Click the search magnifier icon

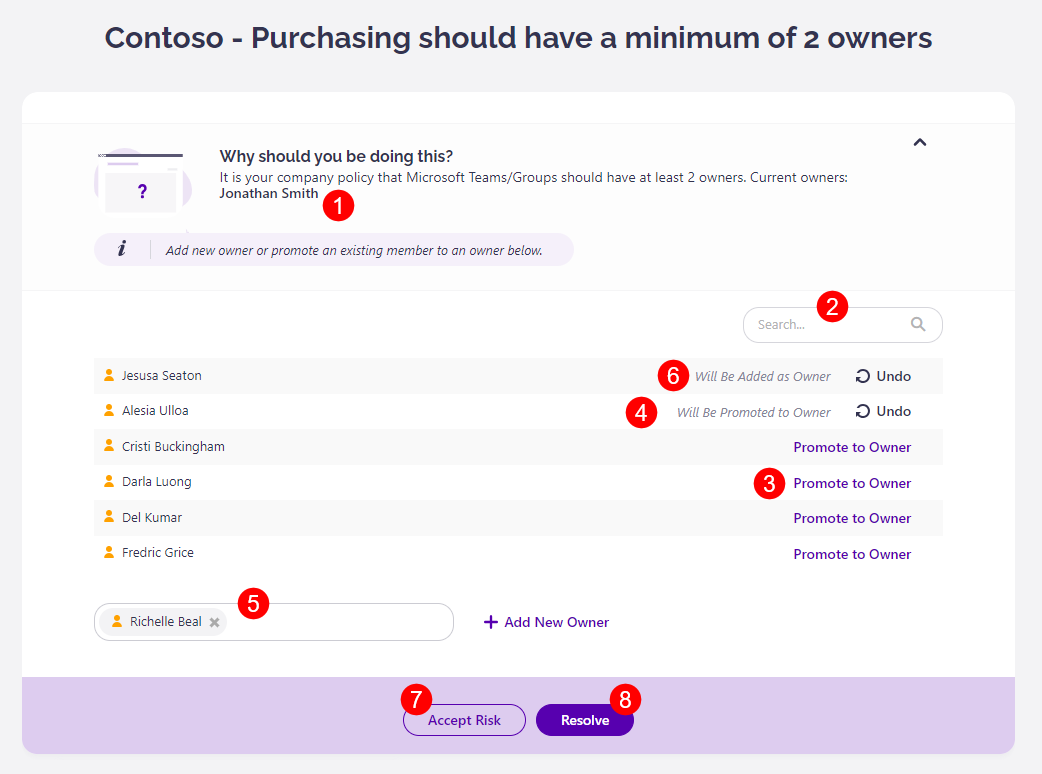tap(918, 324)
